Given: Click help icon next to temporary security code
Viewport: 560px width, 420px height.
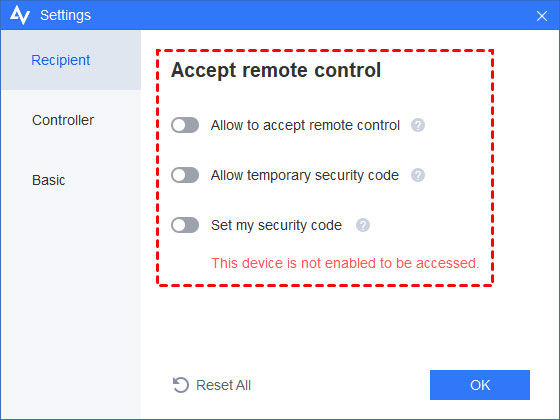Looking at the screenshot, I should click(418, 175).
